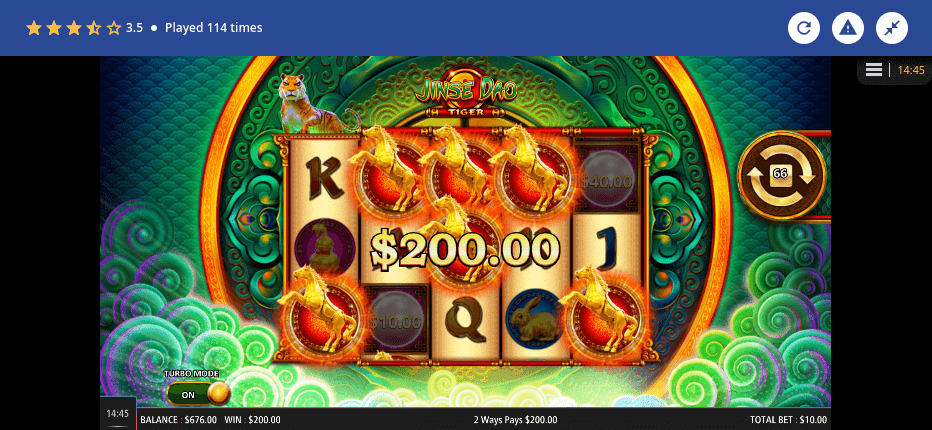Viewport: 932px width, 430px height.
Task: Click the reload game icon
Action: point(804,28)
